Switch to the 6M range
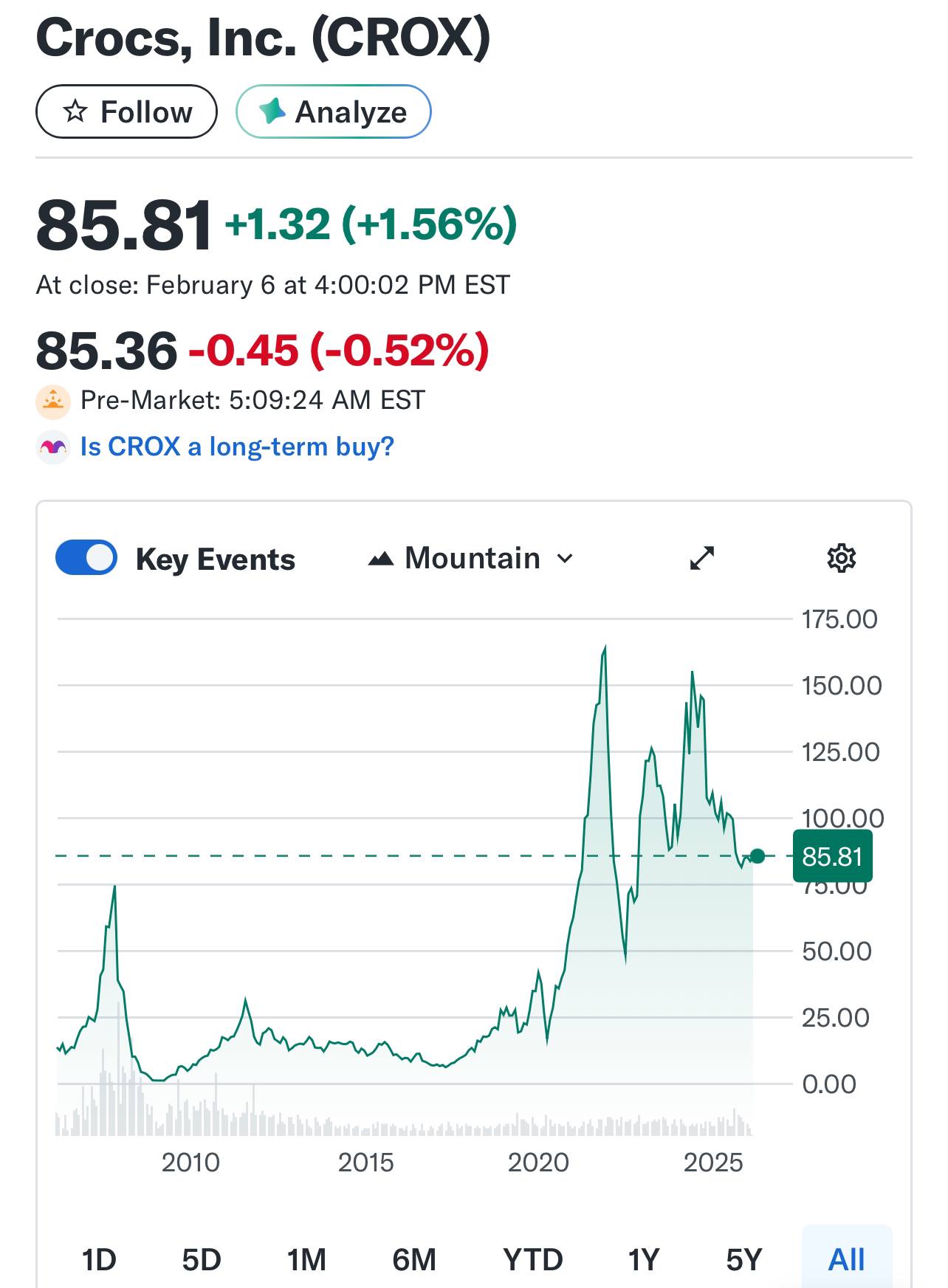This screenshot has height=1288, width=948. click(x=414, y=1259)
